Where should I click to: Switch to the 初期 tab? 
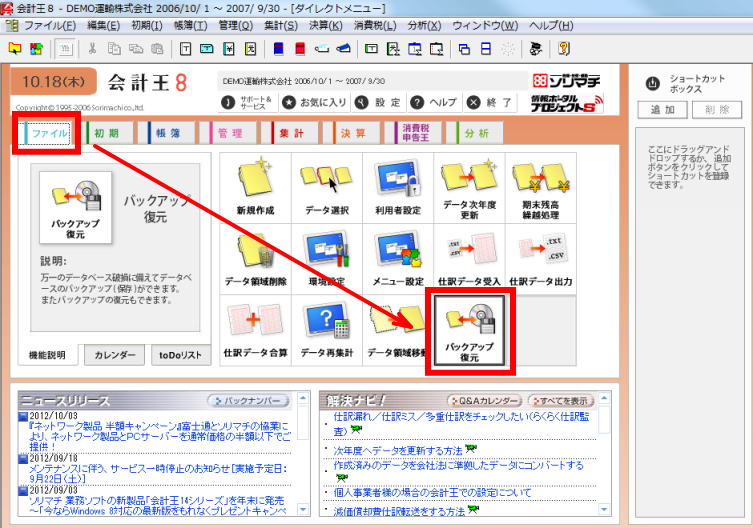105,132
